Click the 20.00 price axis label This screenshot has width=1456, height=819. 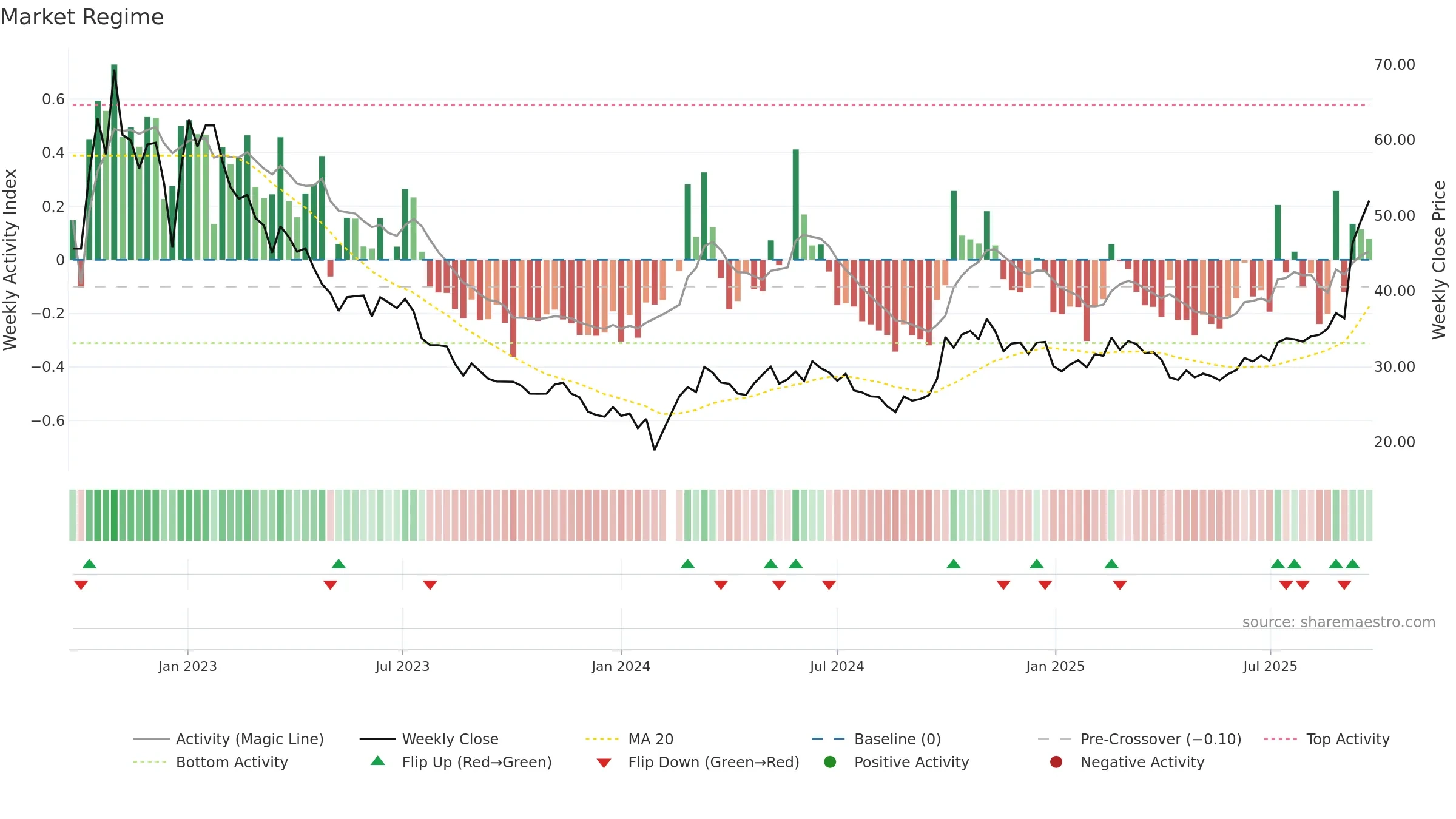tap(1394, 442)
